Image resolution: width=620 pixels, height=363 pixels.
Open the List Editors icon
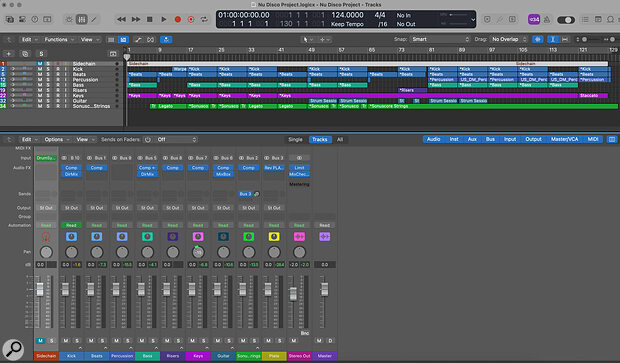point(586,19)
